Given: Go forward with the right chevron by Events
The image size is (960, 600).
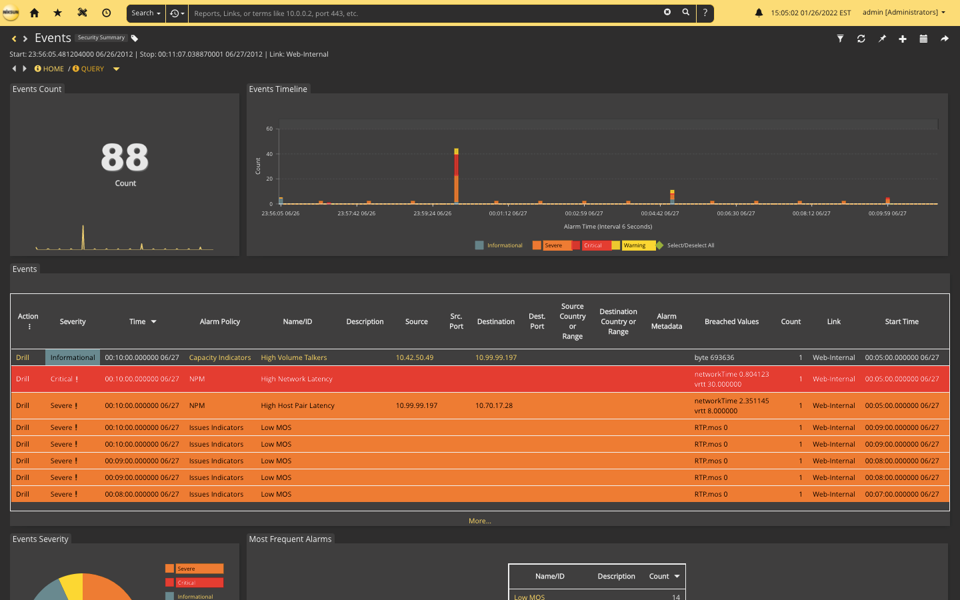Looking at the screenshot, I should coord(25,39).
